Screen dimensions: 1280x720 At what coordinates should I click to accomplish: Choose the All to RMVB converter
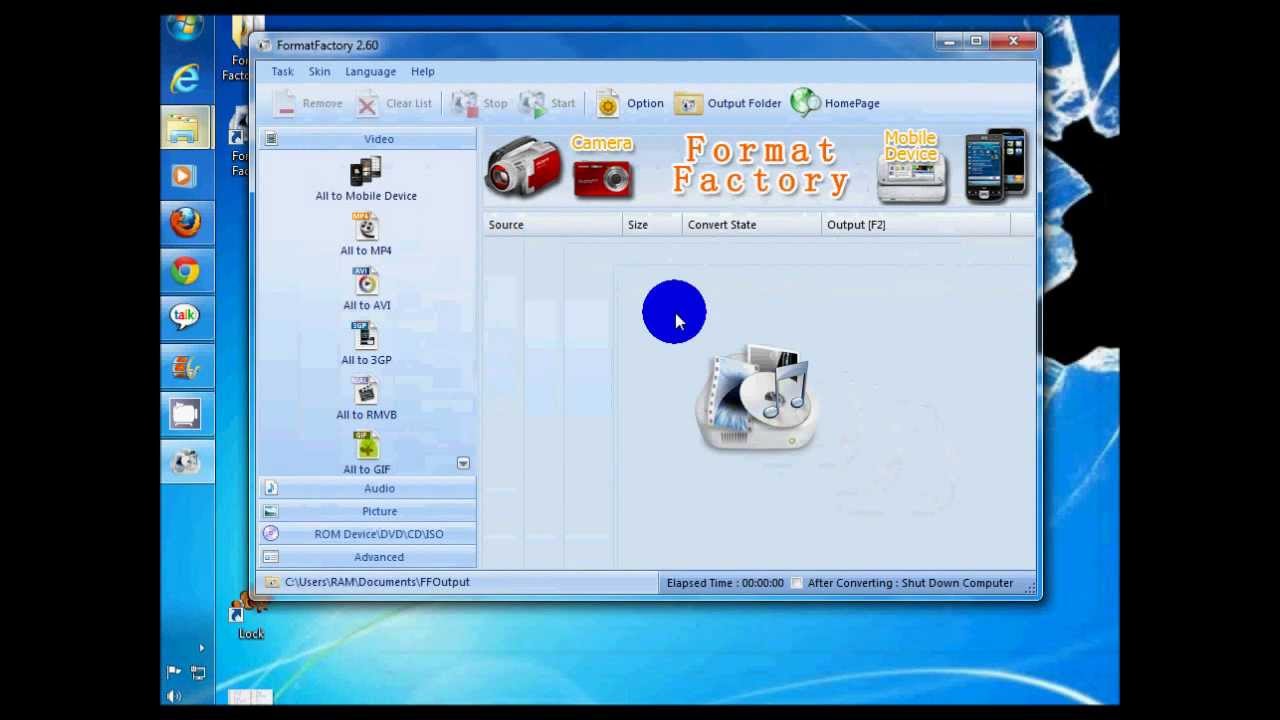coord(366,400)
